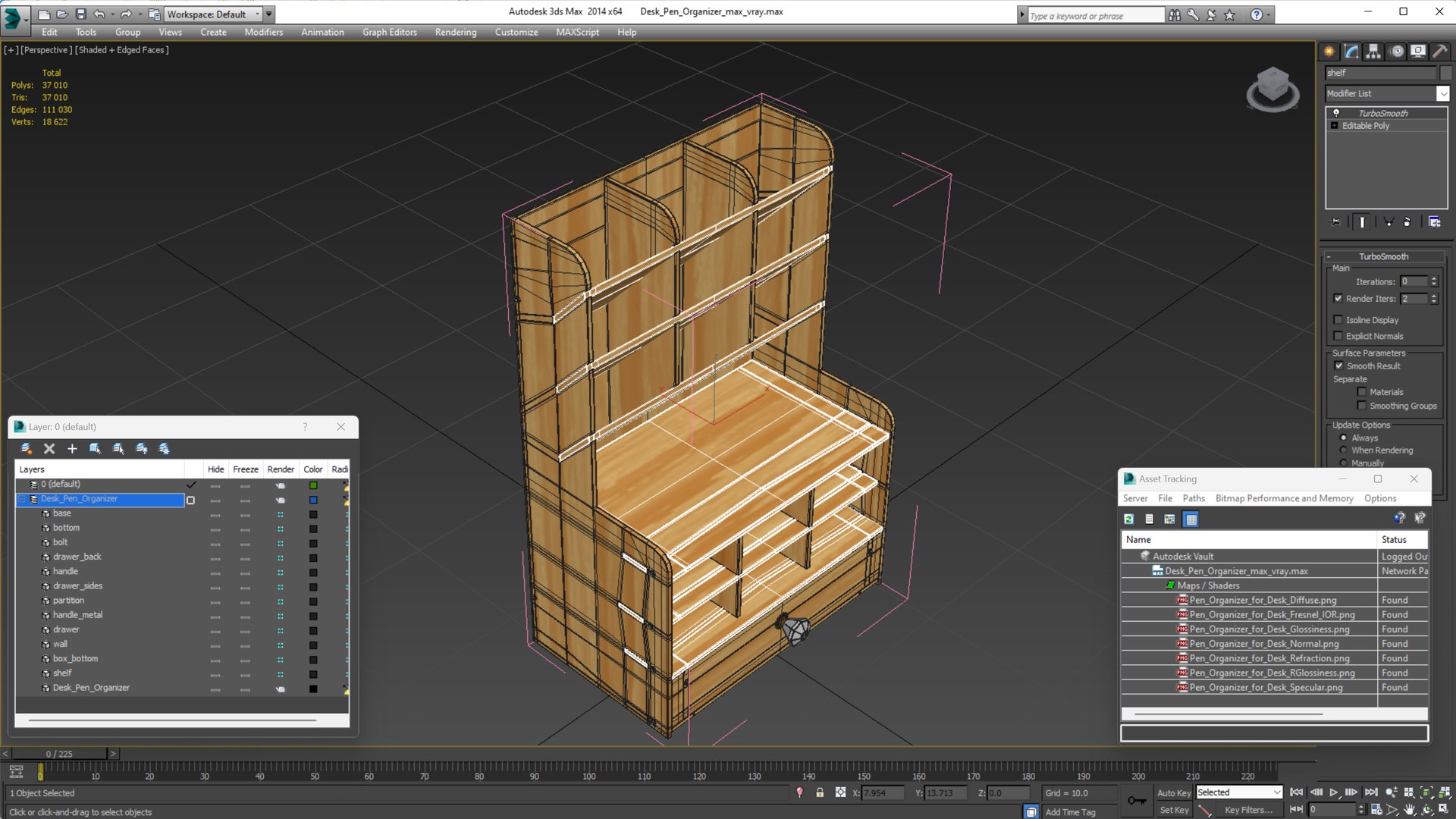
Task: Click the Render Iters spinner arrows
Action: 1433,299
